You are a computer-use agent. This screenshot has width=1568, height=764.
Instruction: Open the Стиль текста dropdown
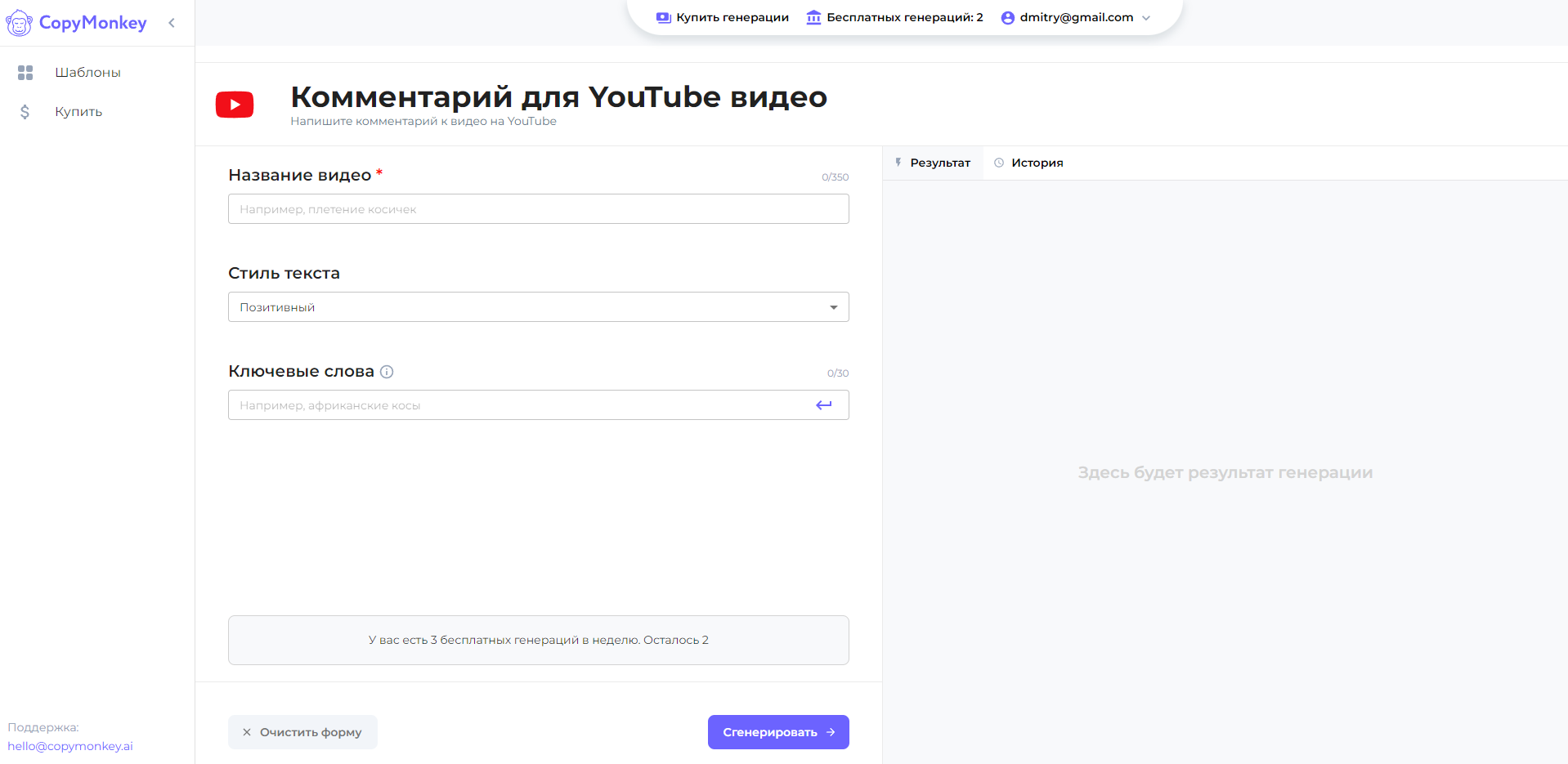coord(538,307)
